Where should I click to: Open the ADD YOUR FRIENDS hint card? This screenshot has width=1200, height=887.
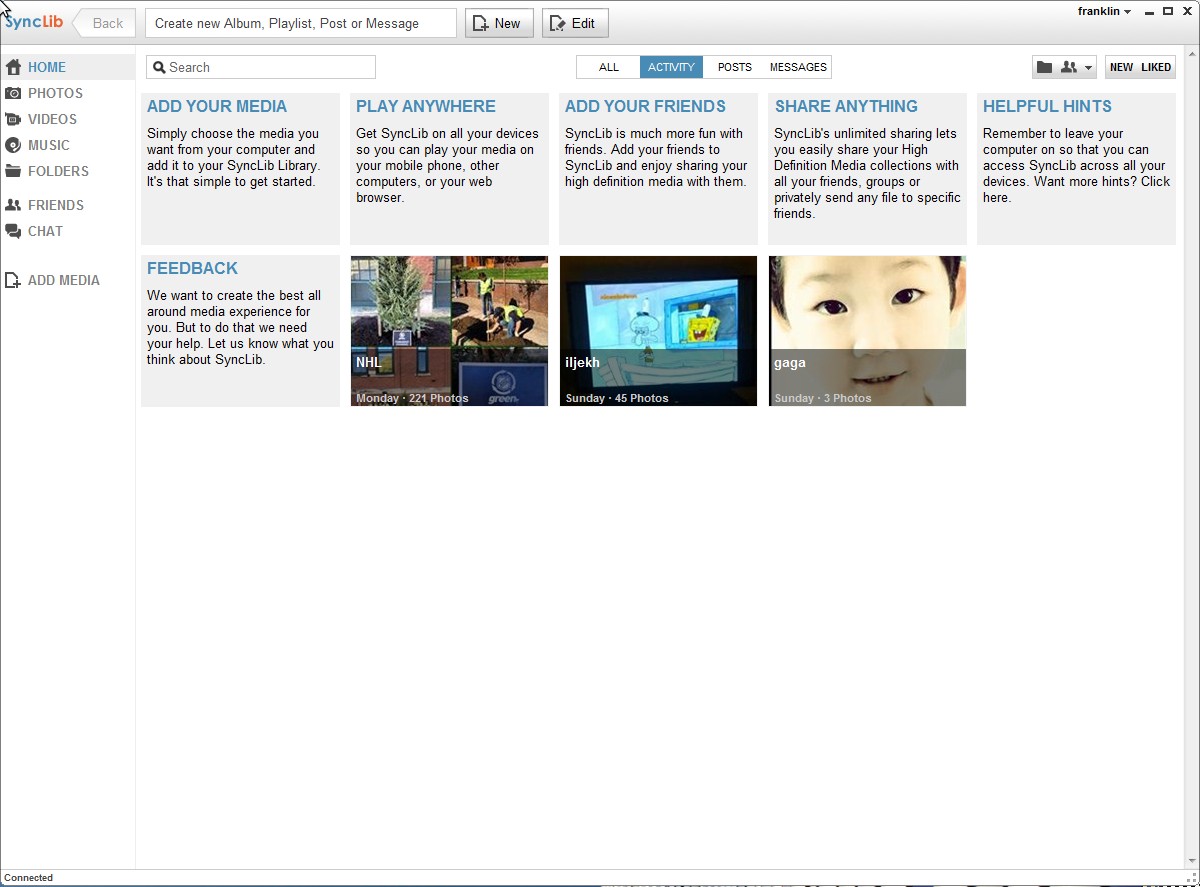point(658,169)
